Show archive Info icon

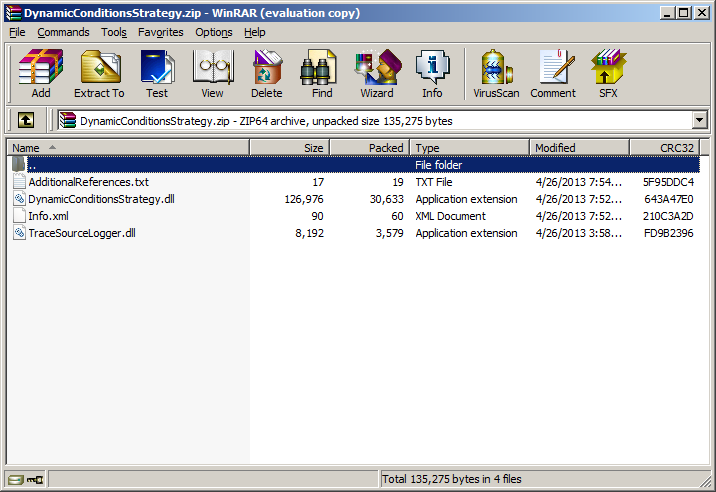coord(432,67)
